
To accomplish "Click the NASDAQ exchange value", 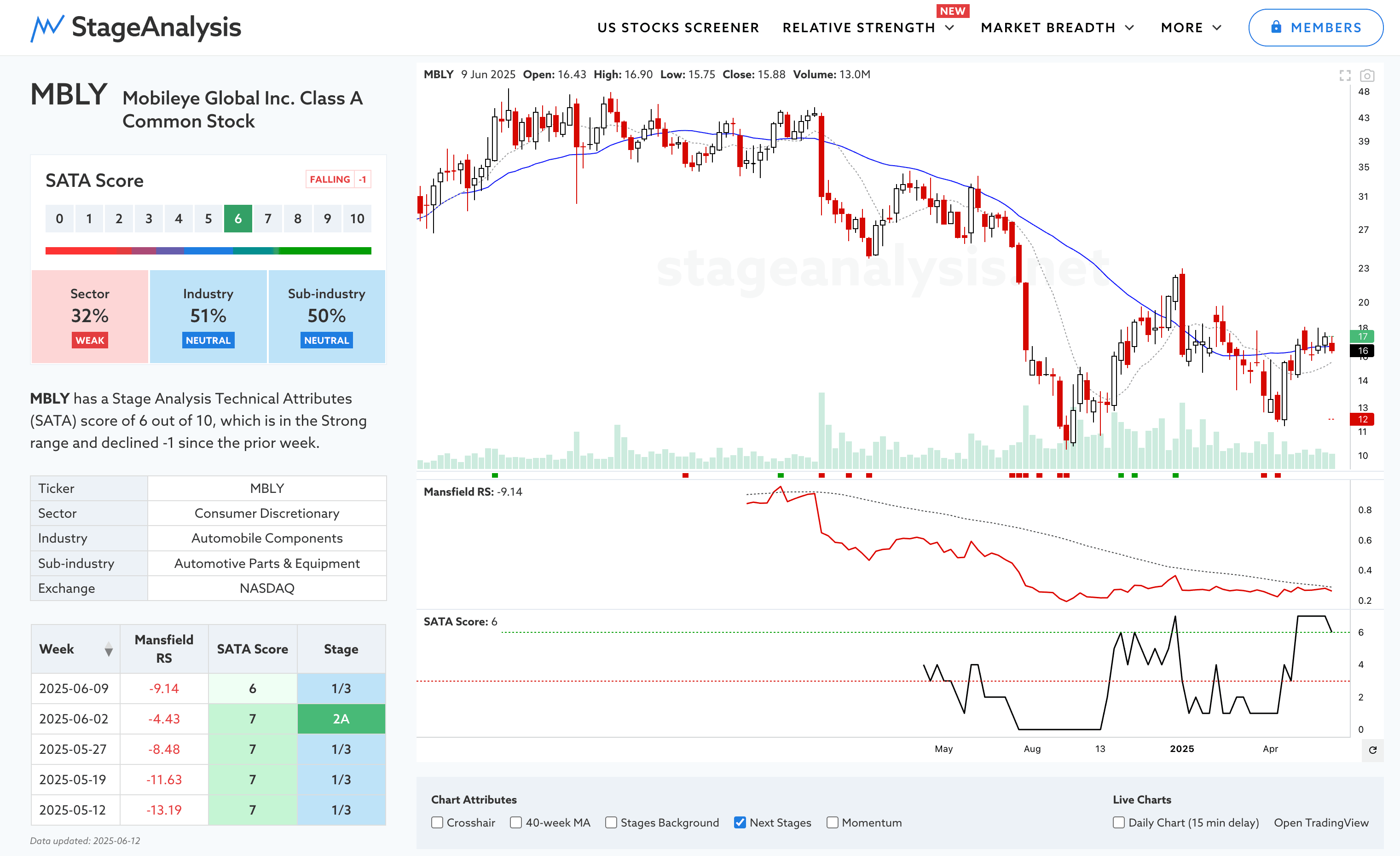I will [267, 589].
